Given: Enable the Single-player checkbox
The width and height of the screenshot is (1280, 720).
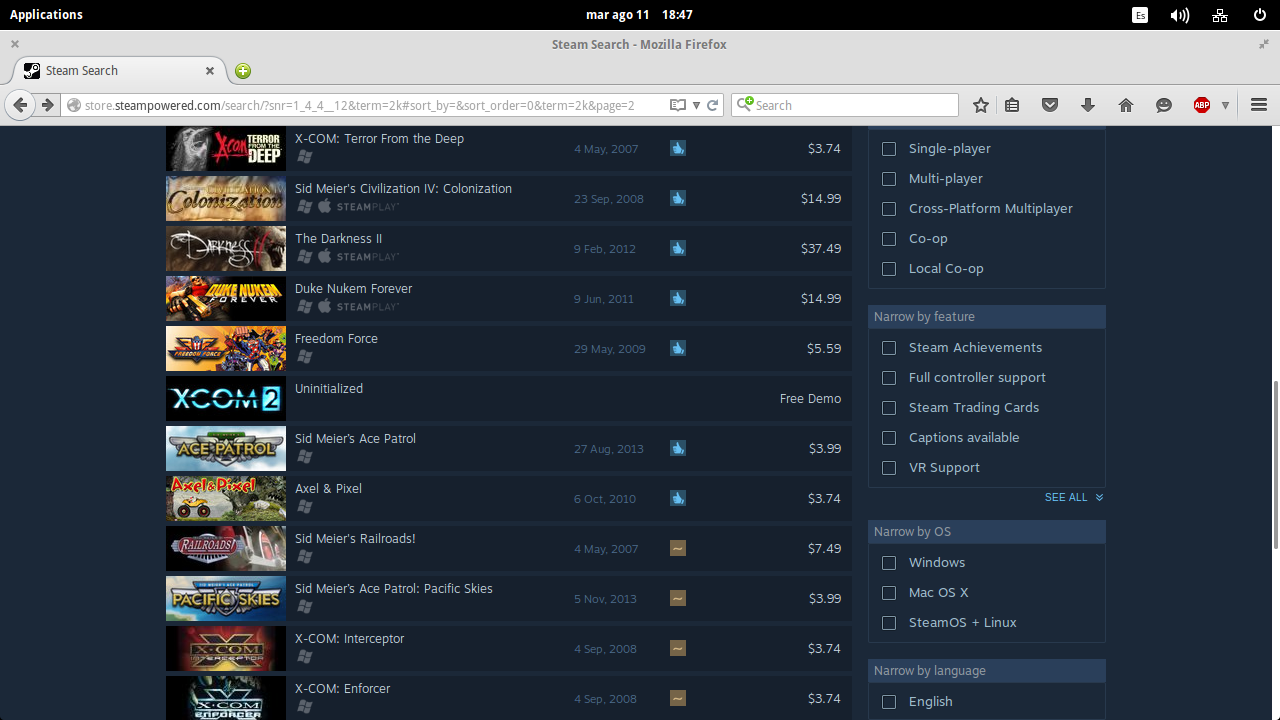Looking at the screenshot, I should pos(889,149).
